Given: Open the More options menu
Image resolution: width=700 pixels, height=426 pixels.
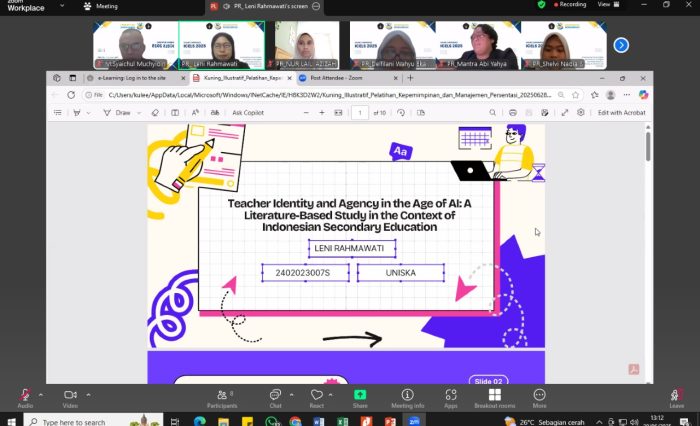Looking at the screenshot, I should coord(539,395).
